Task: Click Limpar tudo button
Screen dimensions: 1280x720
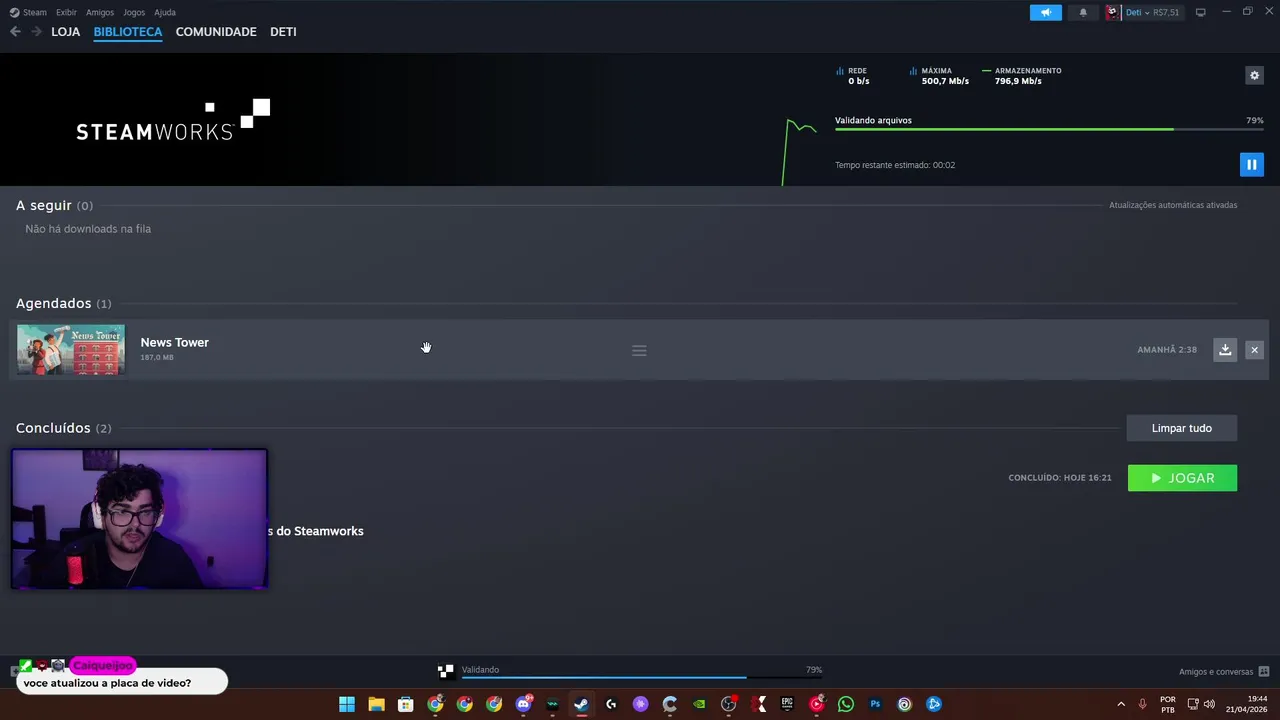Action: [1182, 428]
